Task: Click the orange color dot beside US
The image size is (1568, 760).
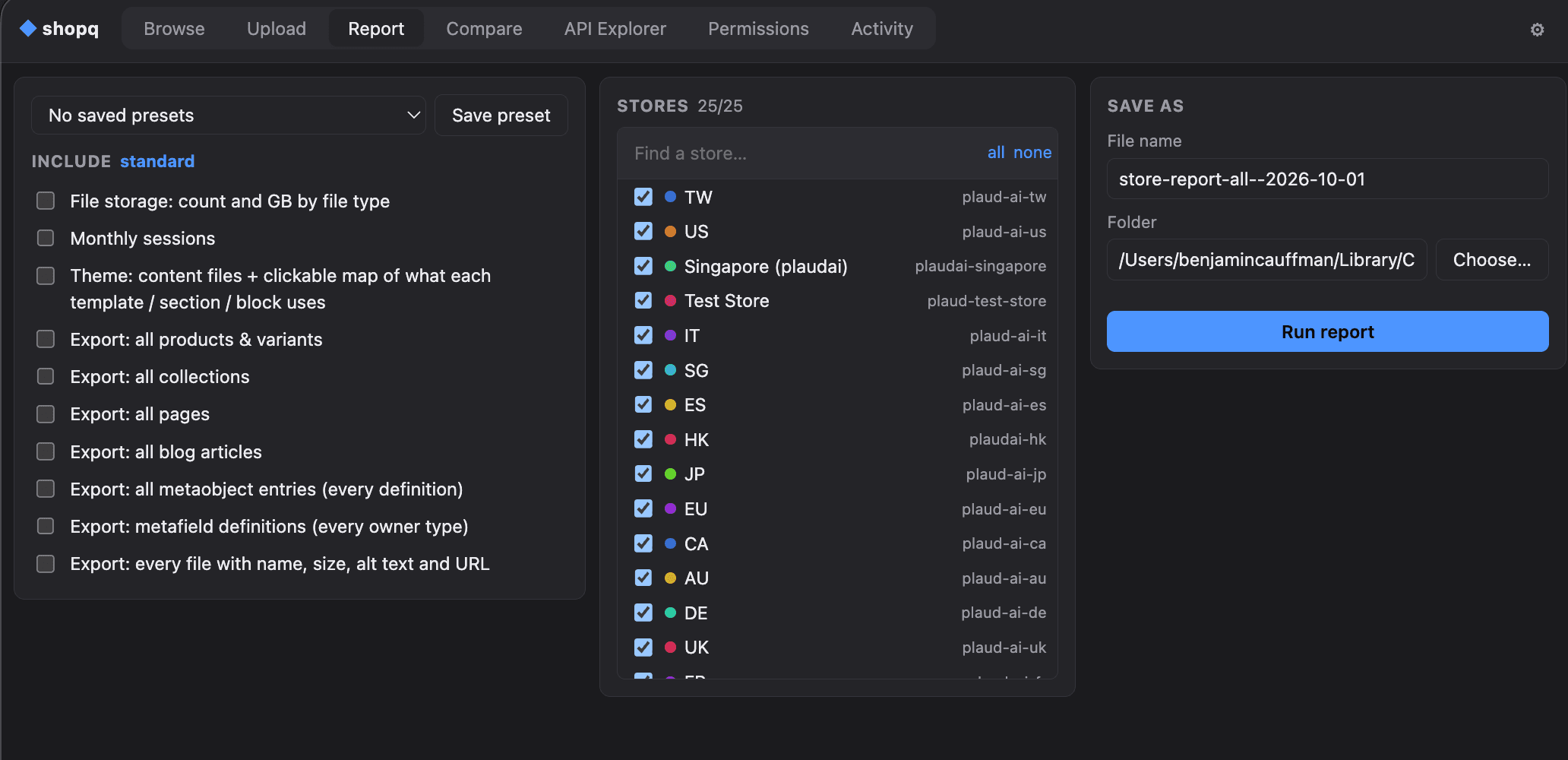Action: click(670, 232)
